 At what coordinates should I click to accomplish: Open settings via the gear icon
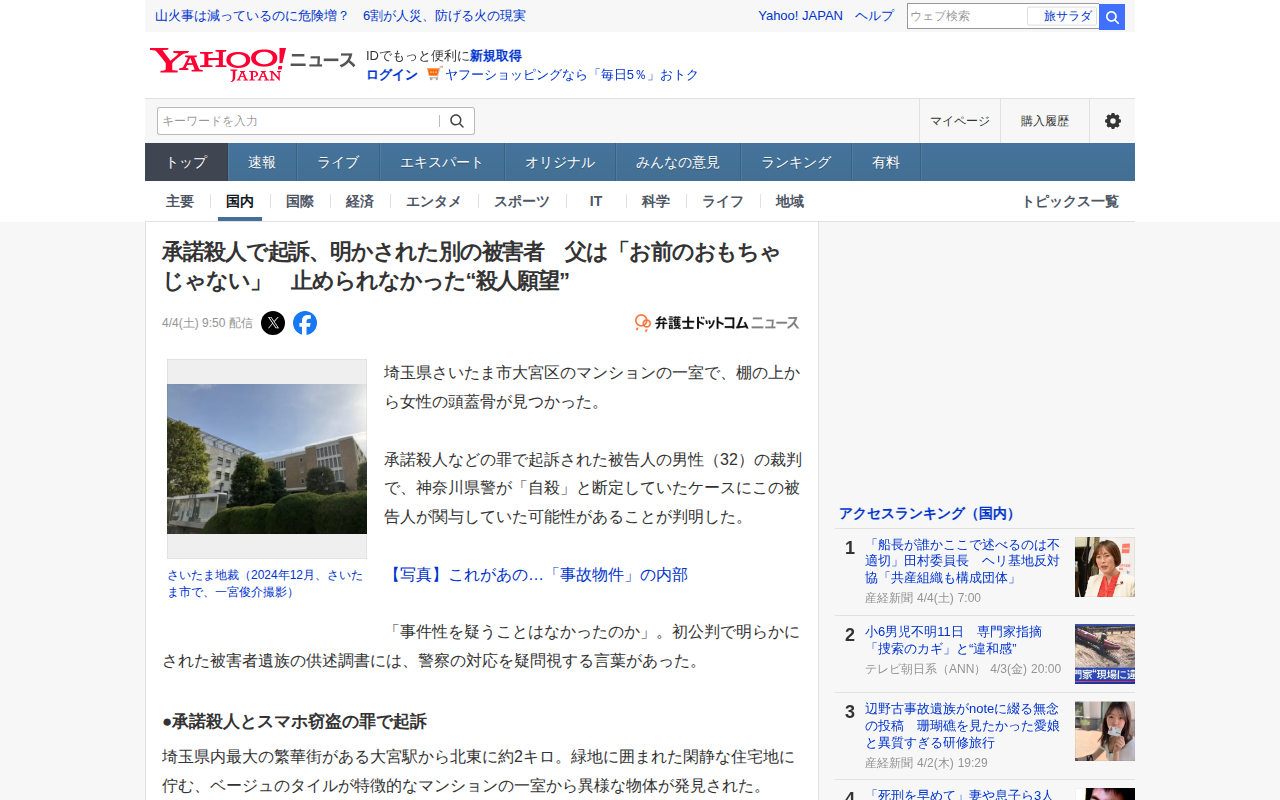coord(1112,121)
